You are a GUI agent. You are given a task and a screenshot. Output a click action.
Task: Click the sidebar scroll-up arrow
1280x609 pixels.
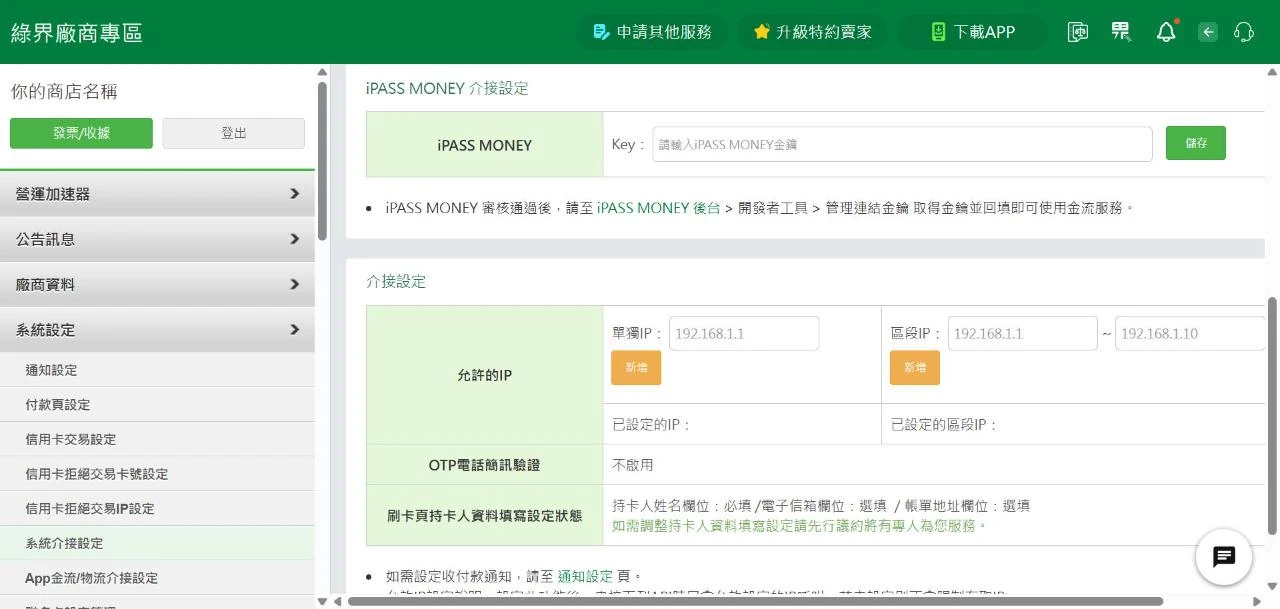pyautogui.click(x=322, y=72)
